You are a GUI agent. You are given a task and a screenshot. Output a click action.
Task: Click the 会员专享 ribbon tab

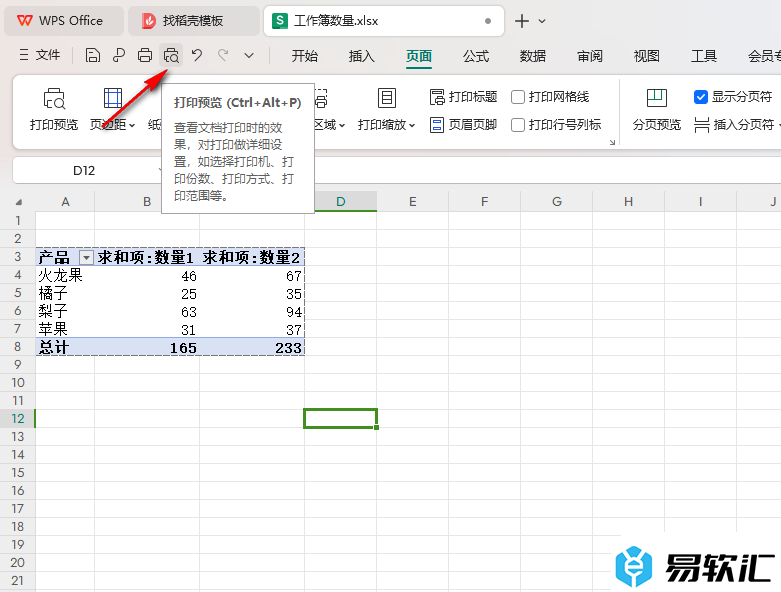point(764,56)
